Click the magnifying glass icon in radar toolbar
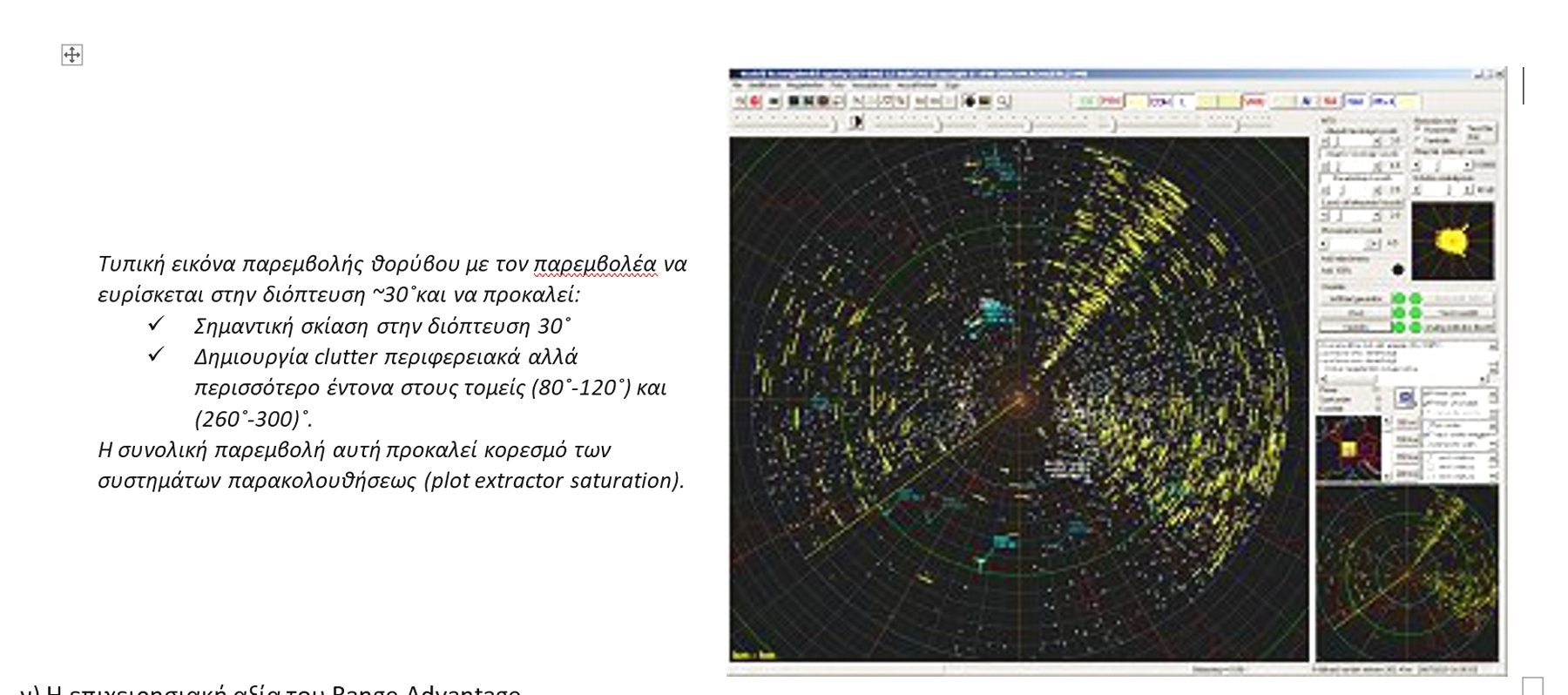Viewport: 1568px width, 695px height. pyautogui.click(x=1003, y=101)
